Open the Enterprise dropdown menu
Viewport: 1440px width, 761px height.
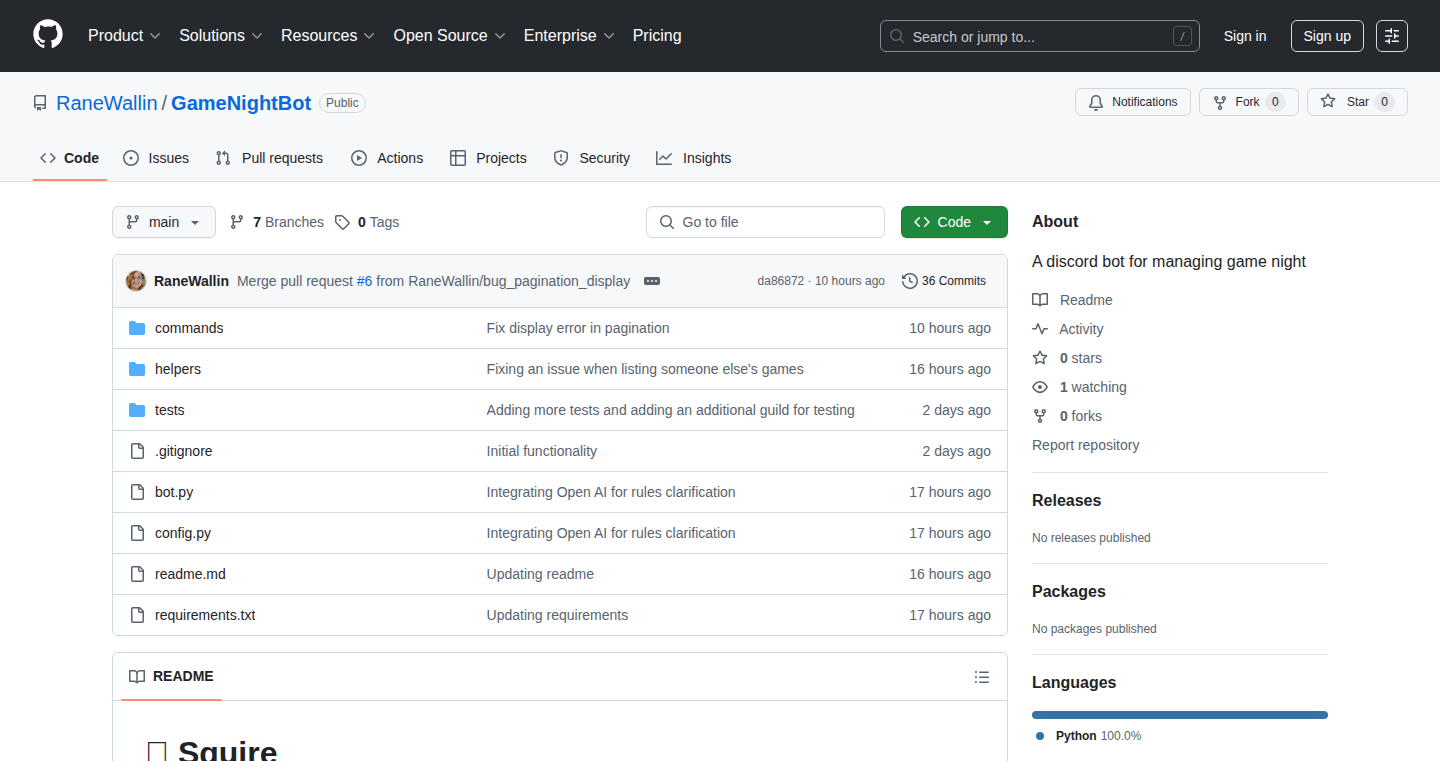click(569, 36)
